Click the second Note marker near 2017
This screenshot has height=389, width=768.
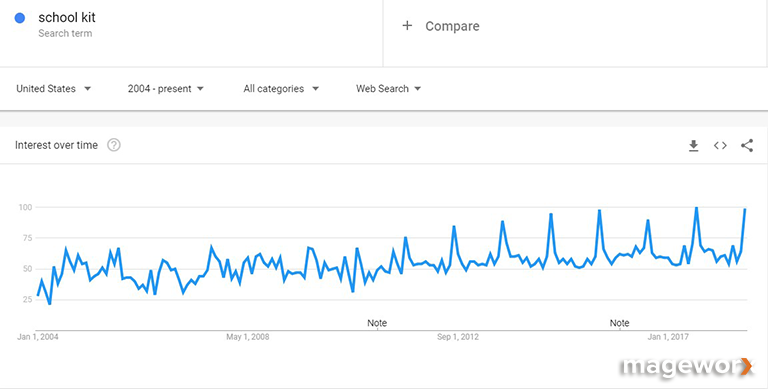tap(619, 323)
